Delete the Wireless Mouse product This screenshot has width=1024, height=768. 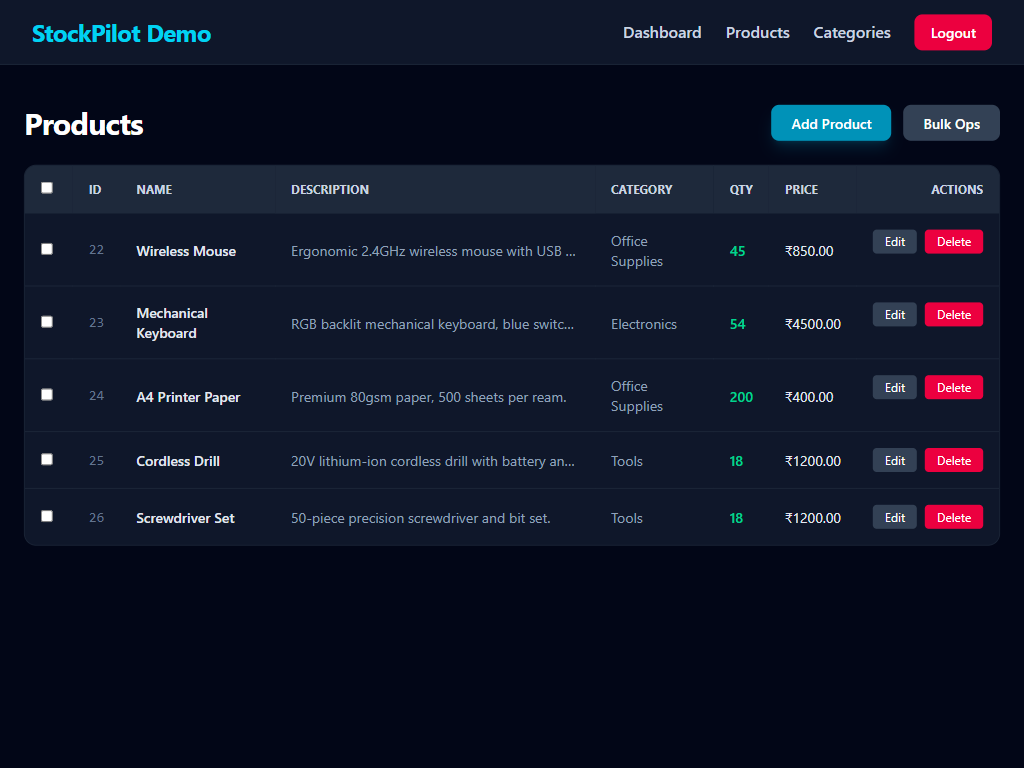tap(953, 242)
